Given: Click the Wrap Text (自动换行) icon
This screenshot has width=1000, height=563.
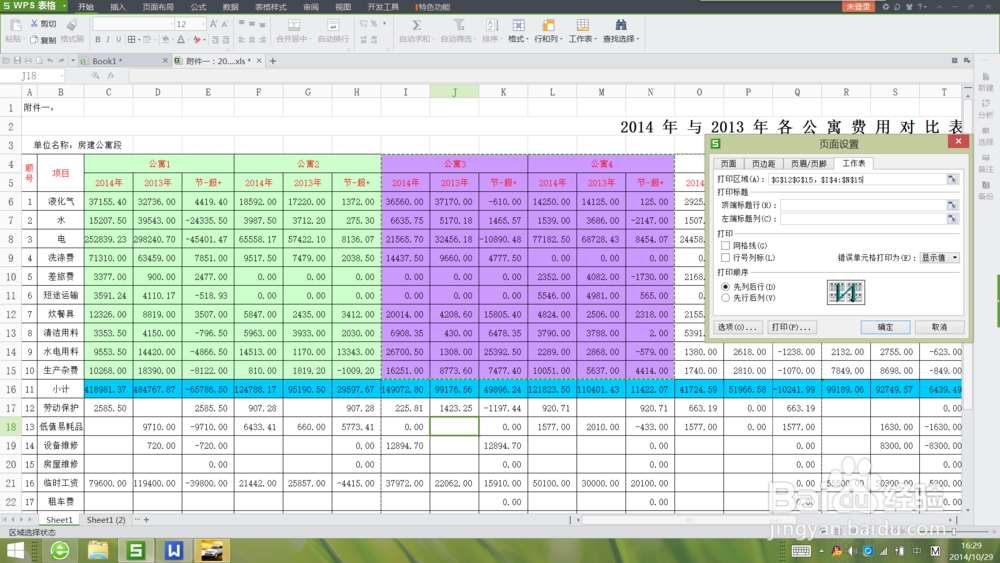Looking at the screenshot, I should [333, 25].
